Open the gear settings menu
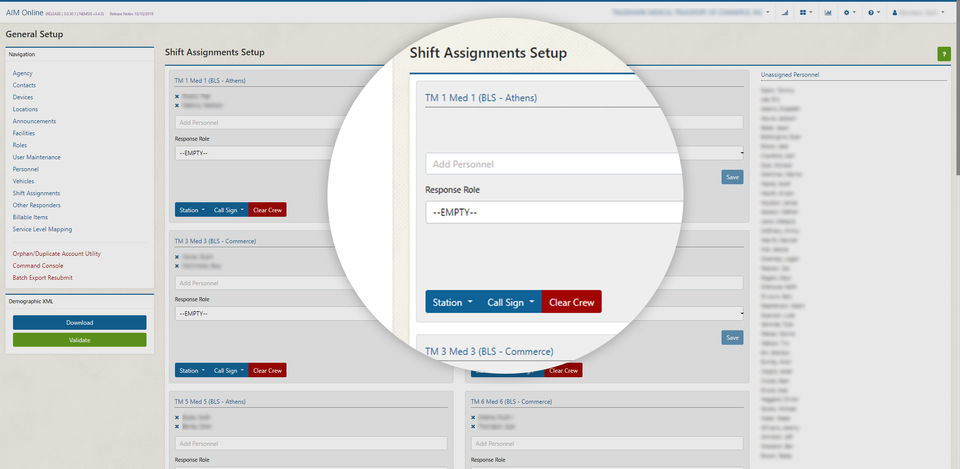 (849, 12)
